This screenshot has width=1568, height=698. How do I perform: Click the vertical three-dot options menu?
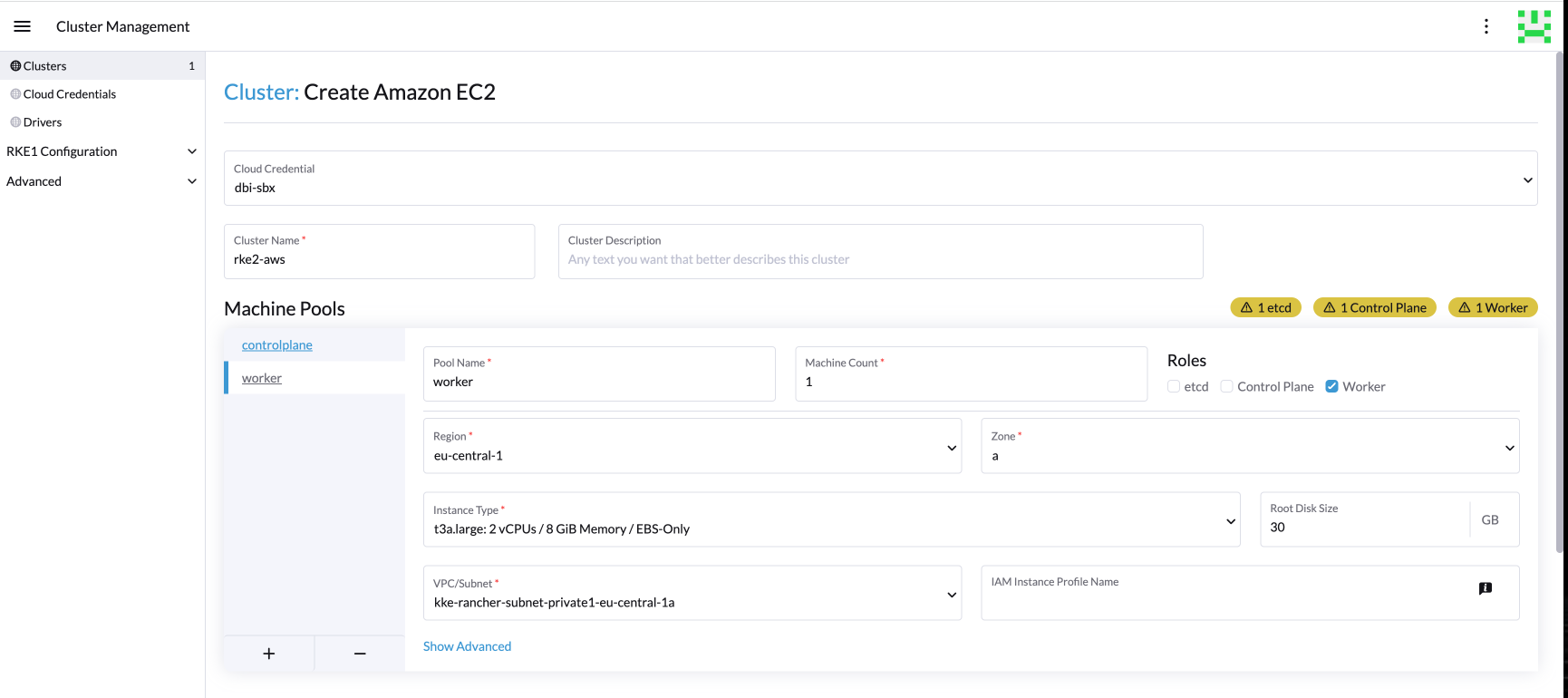click(x=1486, y=26)
